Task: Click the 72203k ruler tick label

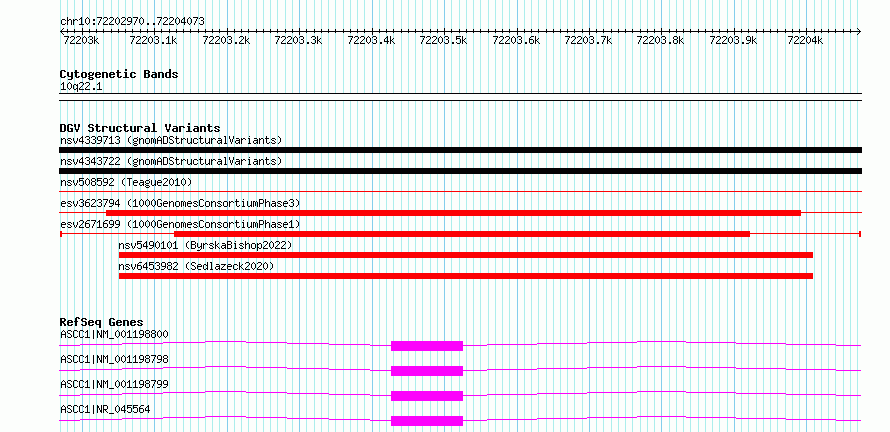Action: click(82, 40)
